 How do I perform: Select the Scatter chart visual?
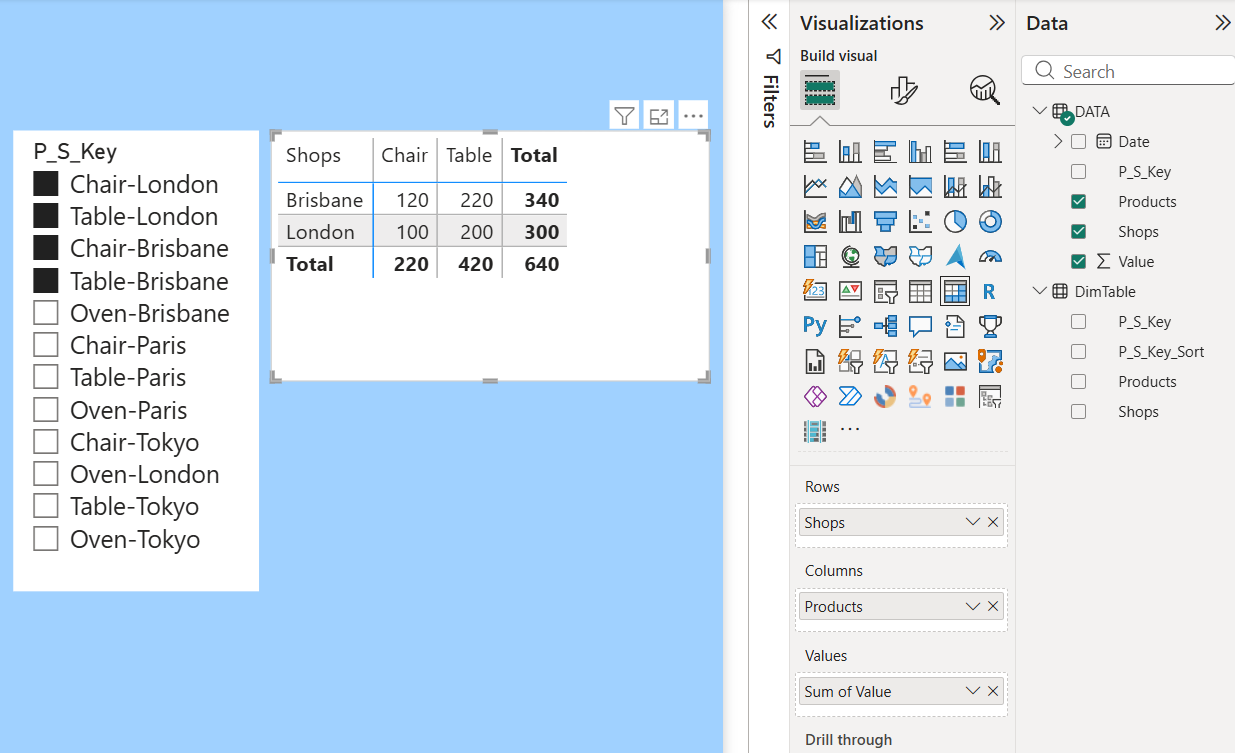click(x=920, y=222)
